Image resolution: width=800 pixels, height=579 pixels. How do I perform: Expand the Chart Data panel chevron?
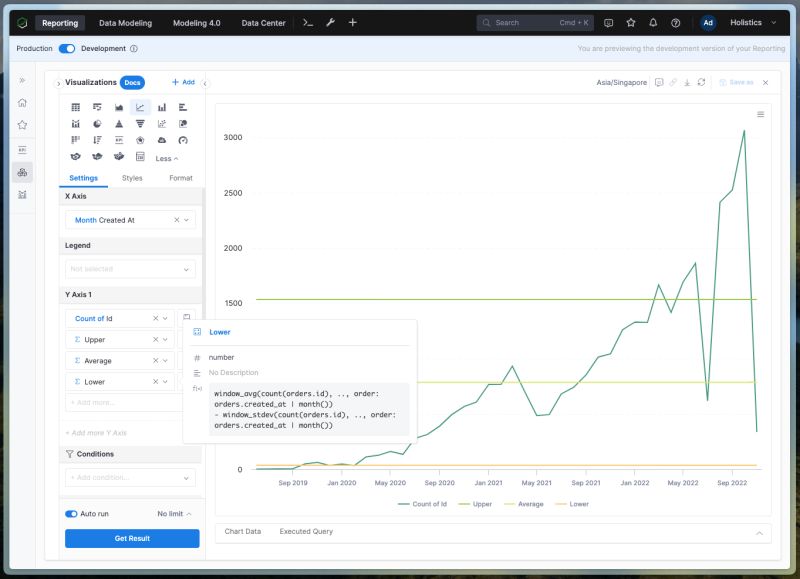(x=759, y=533)
